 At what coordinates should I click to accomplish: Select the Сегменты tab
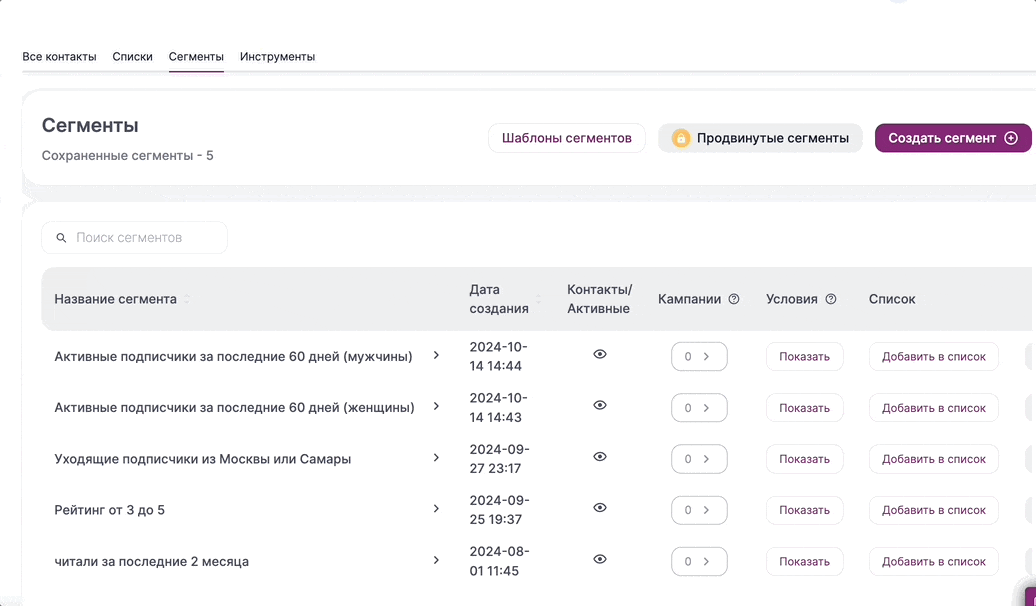pyautogui.click(x=196, y=57)
